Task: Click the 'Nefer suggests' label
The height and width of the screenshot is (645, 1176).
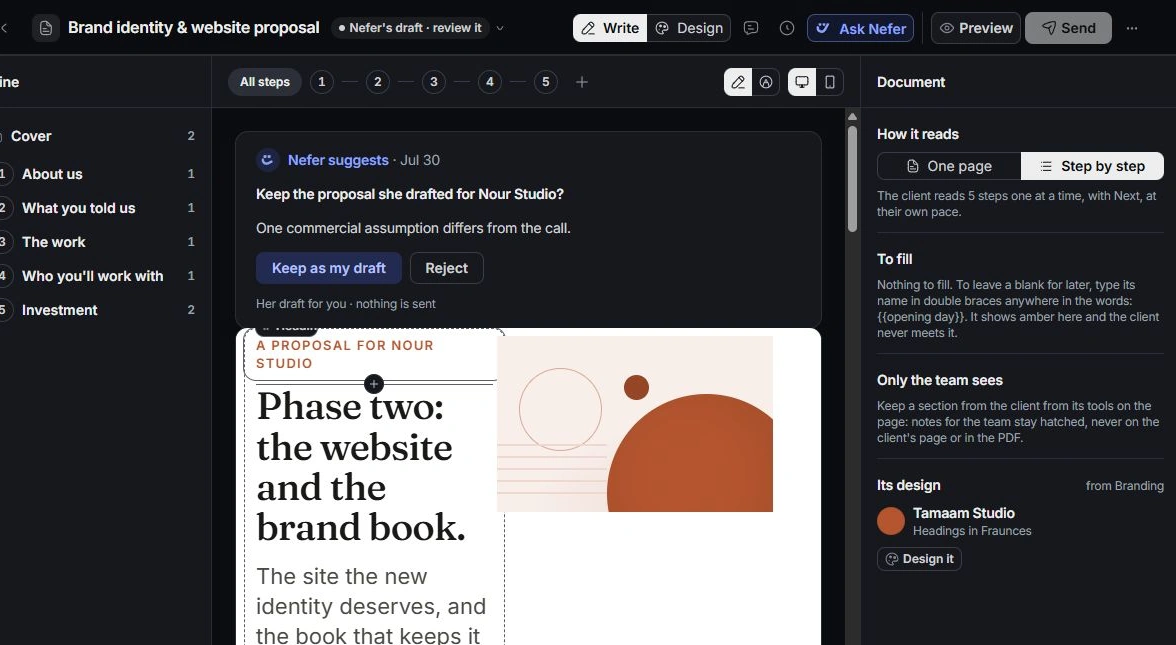Action: click(x=338, y=160)
